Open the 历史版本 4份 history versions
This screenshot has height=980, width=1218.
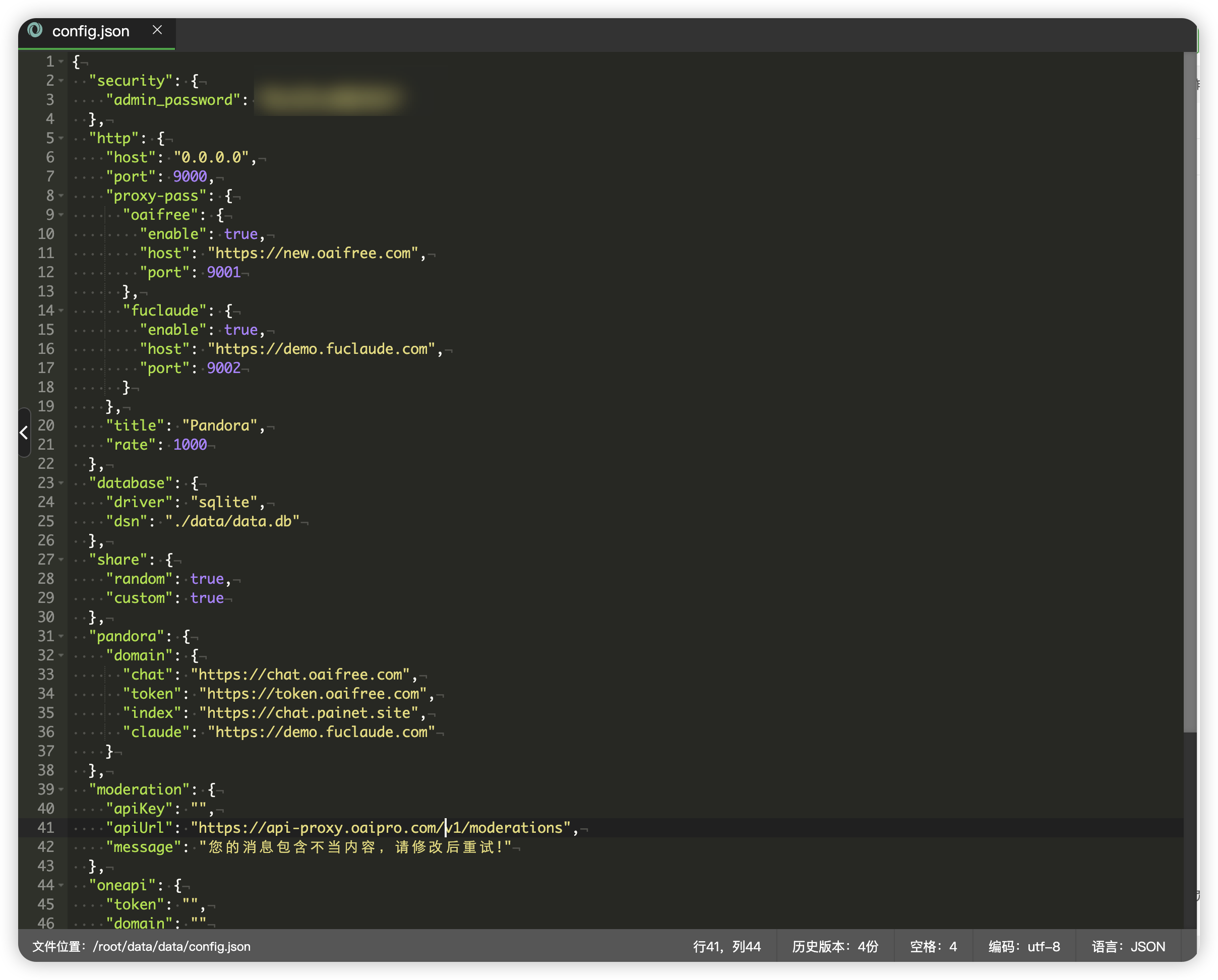tap(835, 947)
